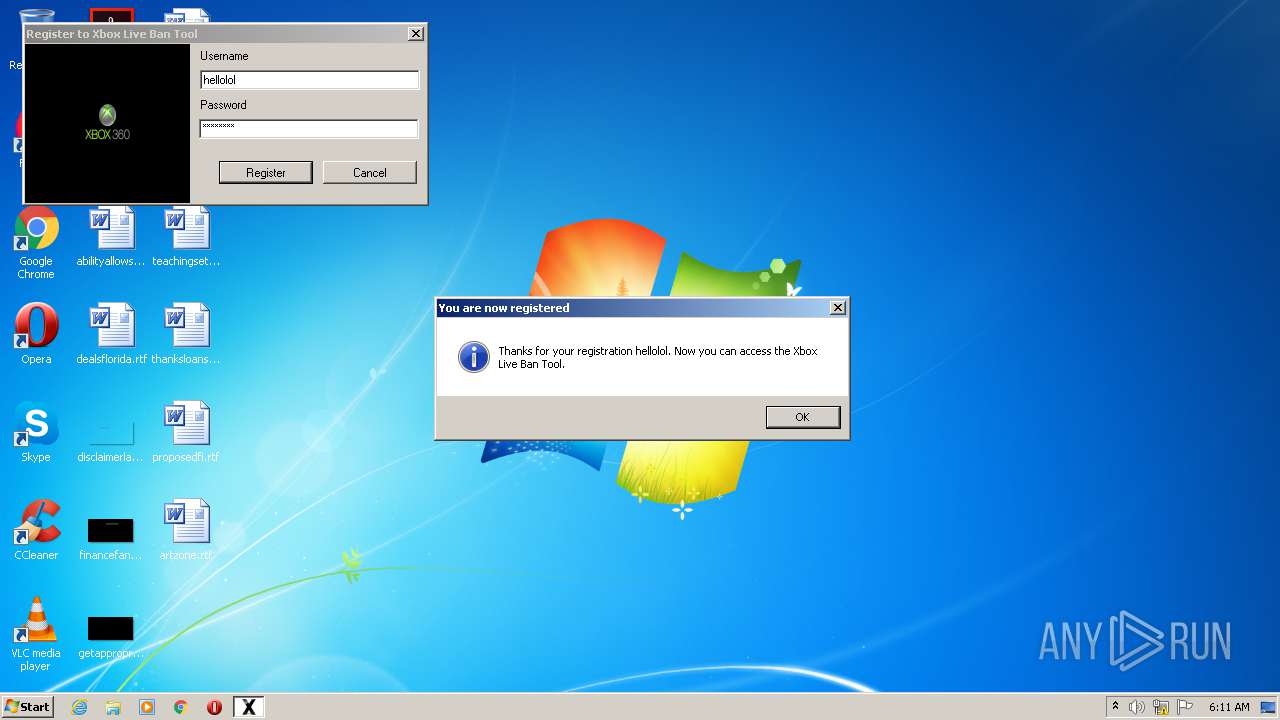Click the info icon in the registration dialog
Screen dimensions: 1280x720
[474, 357]
